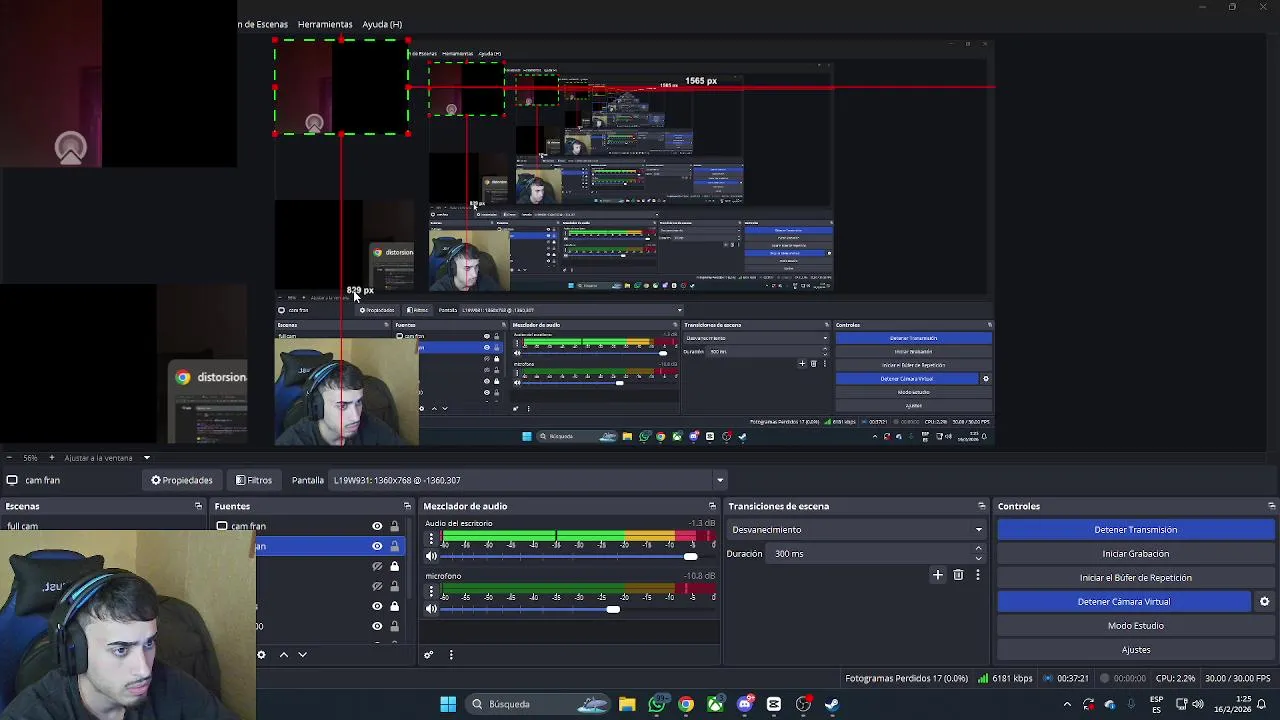Open microfono three-dot options
The height and width of the screenshot is (720, 1280).
tap(432, 591)
